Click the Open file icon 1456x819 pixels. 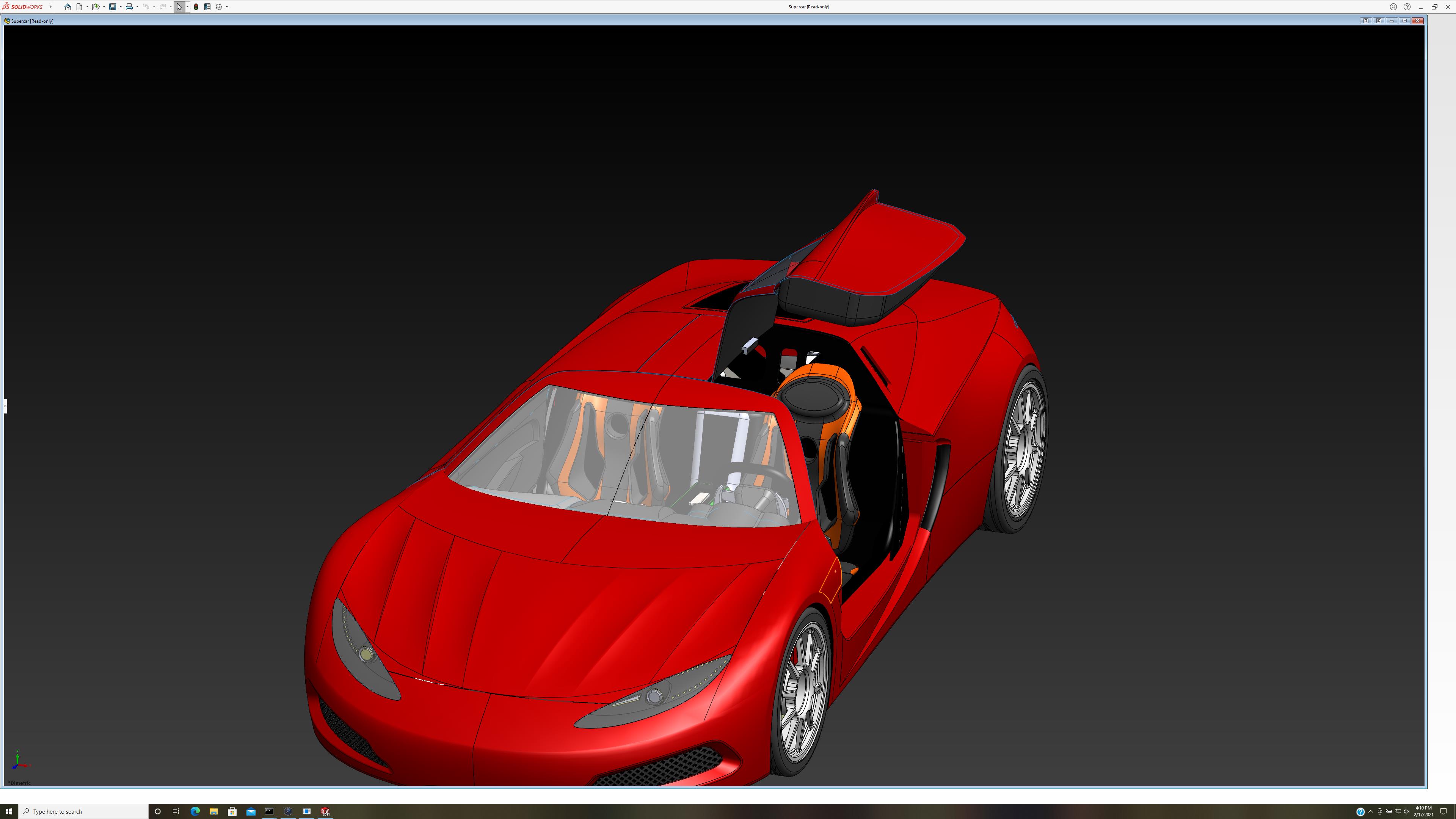pos(96,7)
